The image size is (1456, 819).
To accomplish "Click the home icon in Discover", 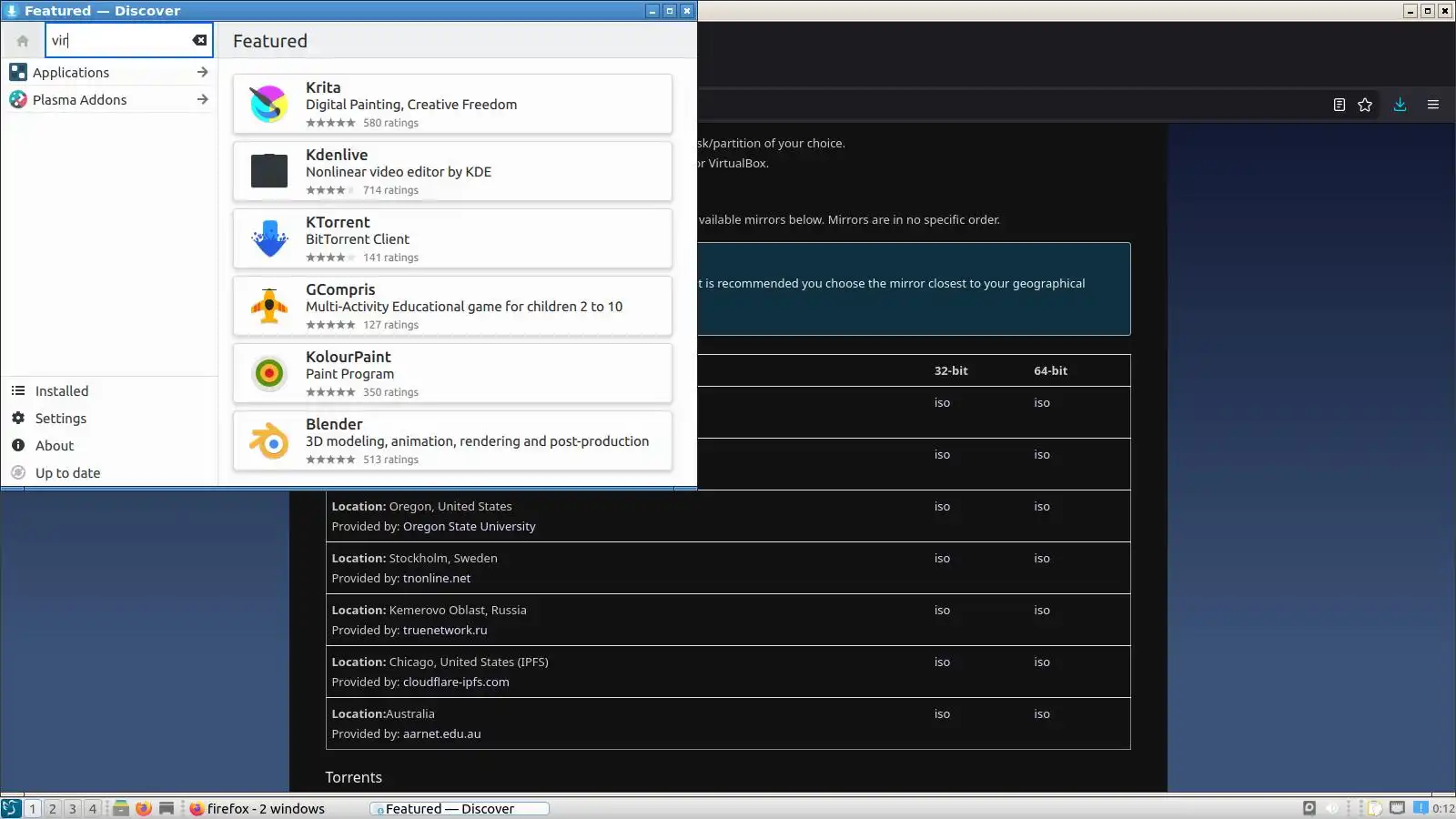I will [23, 40].
